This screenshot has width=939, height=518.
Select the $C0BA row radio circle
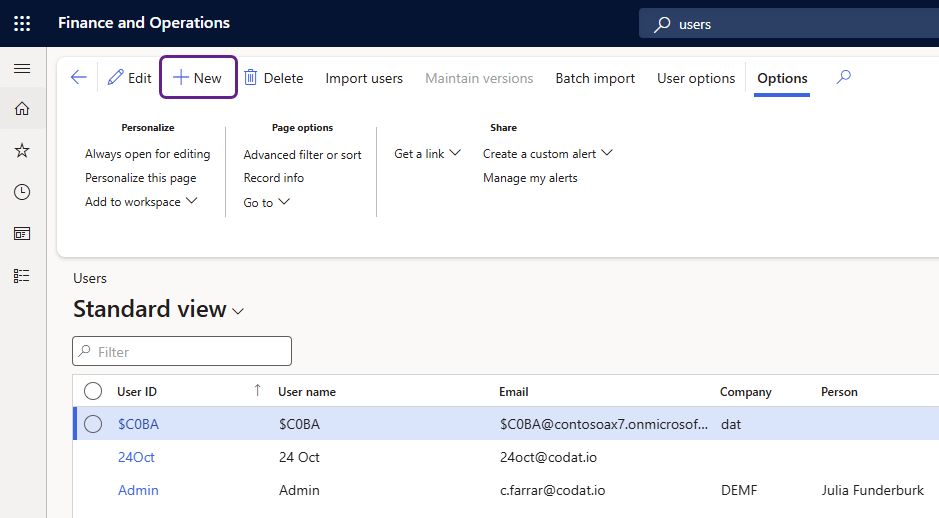[93, 424]
